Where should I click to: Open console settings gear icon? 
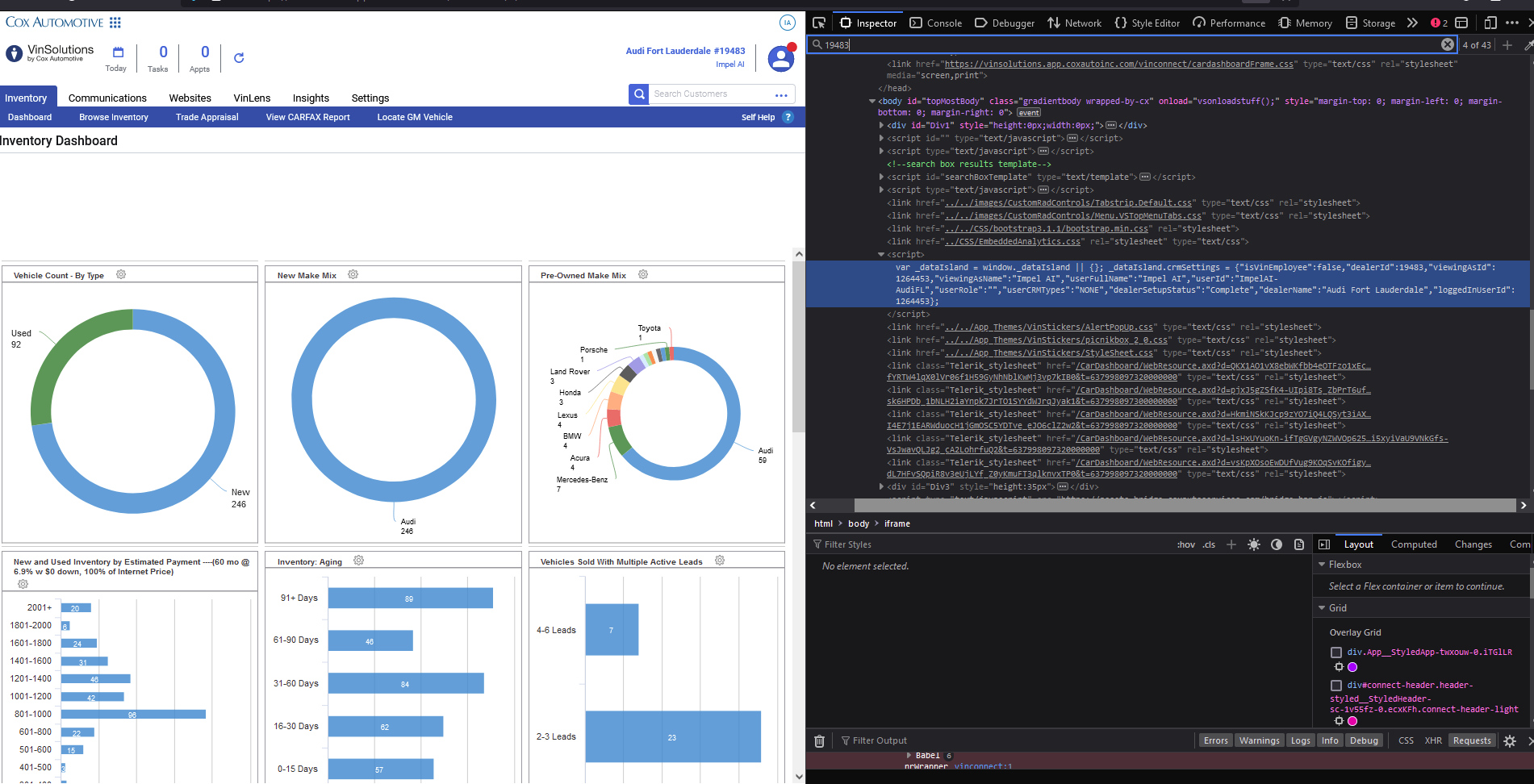(1510, 740)
